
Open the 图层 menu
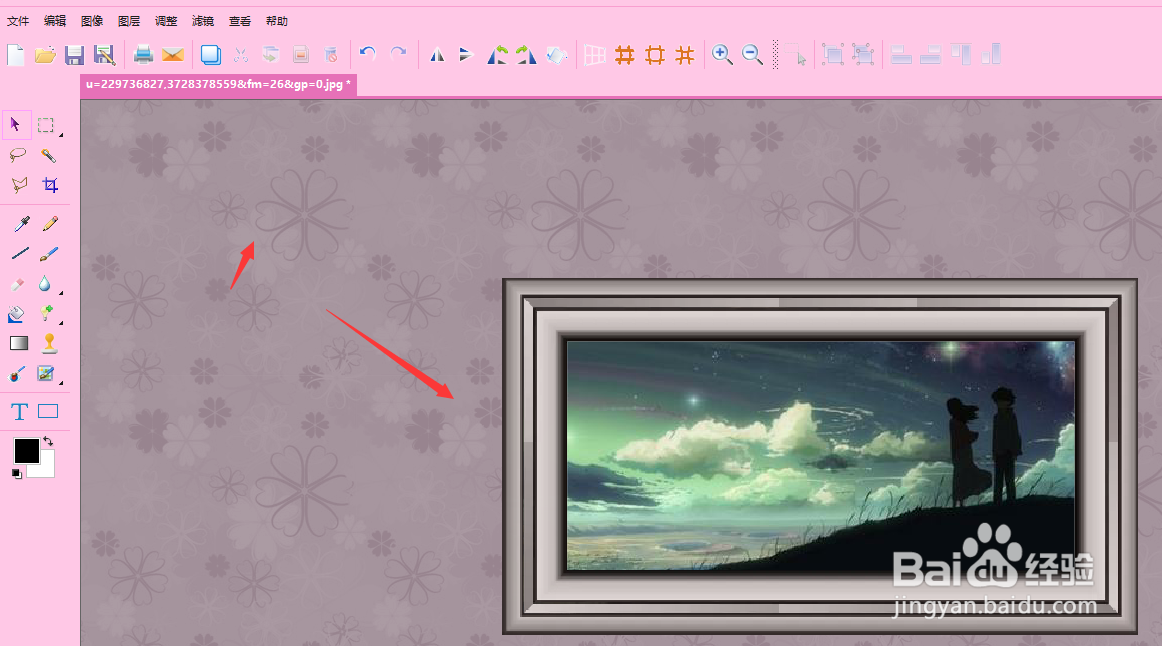(129, 21)
